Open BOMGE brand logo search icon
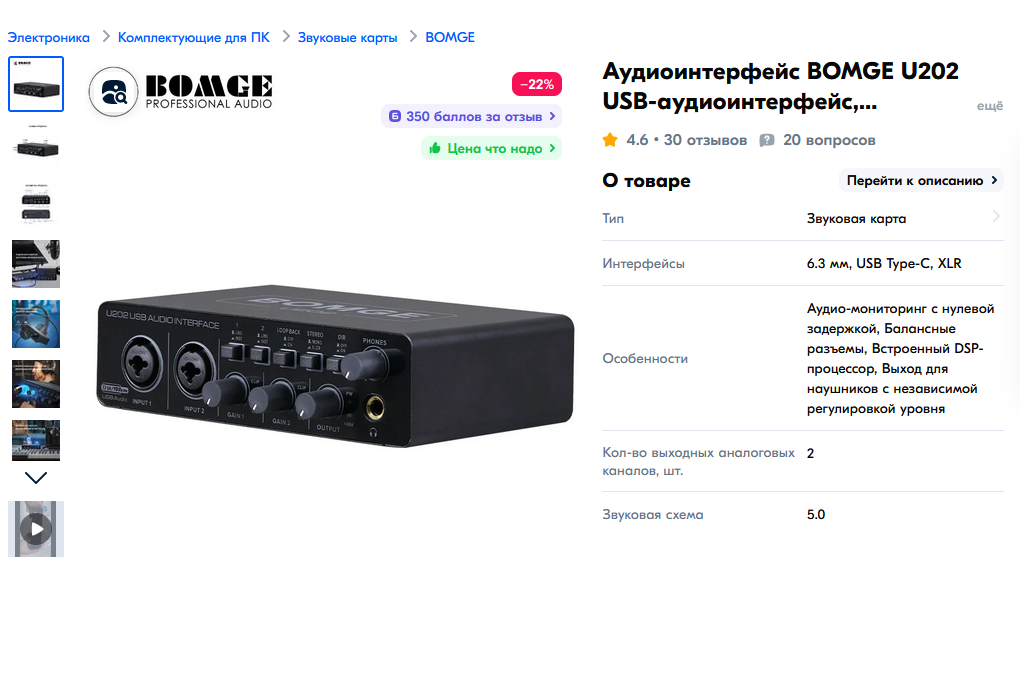Image resolution: width=1020 pixels, height=678 pixels. 113,92
